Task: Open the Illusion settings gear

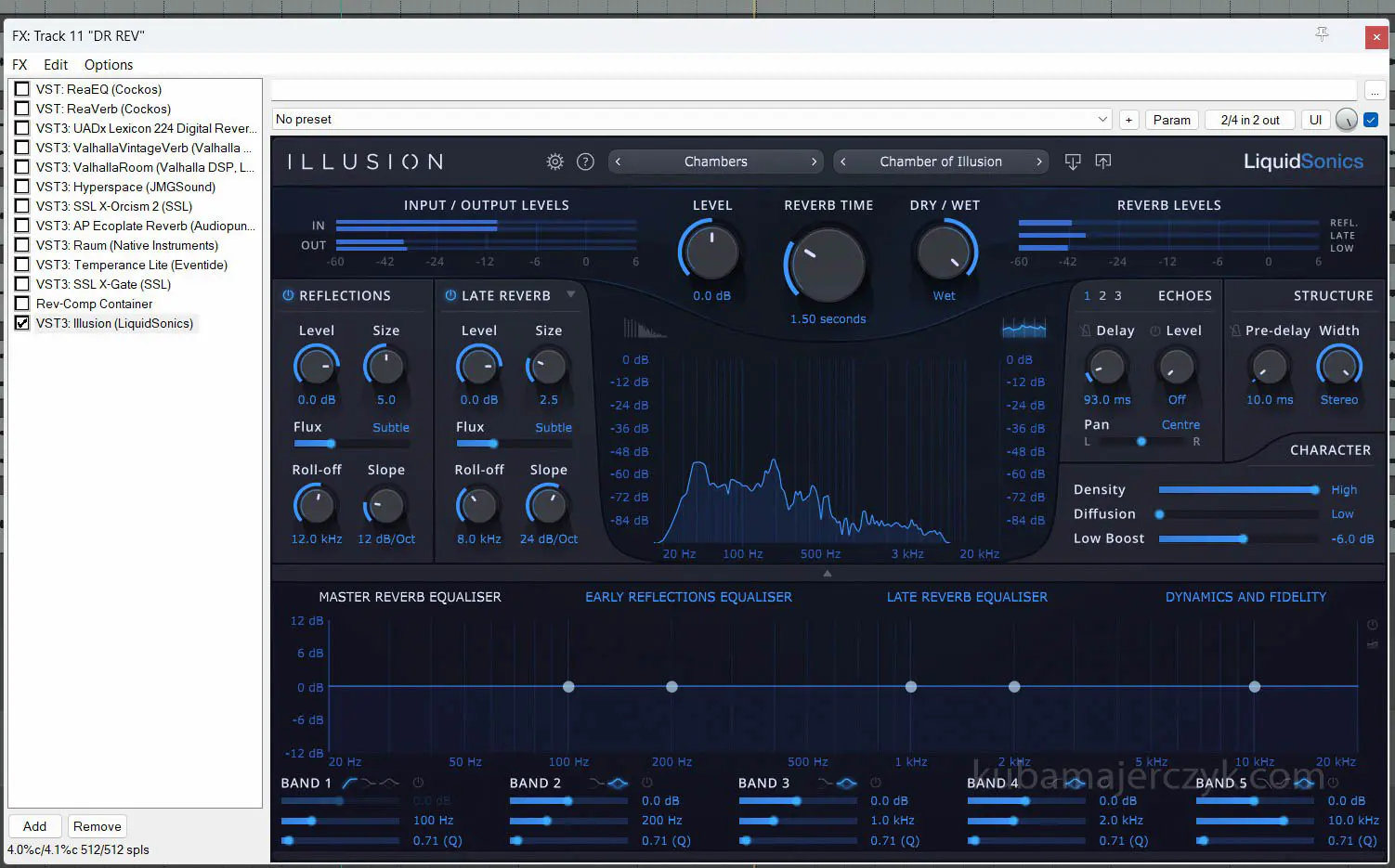Action: (x=554, y=162)
